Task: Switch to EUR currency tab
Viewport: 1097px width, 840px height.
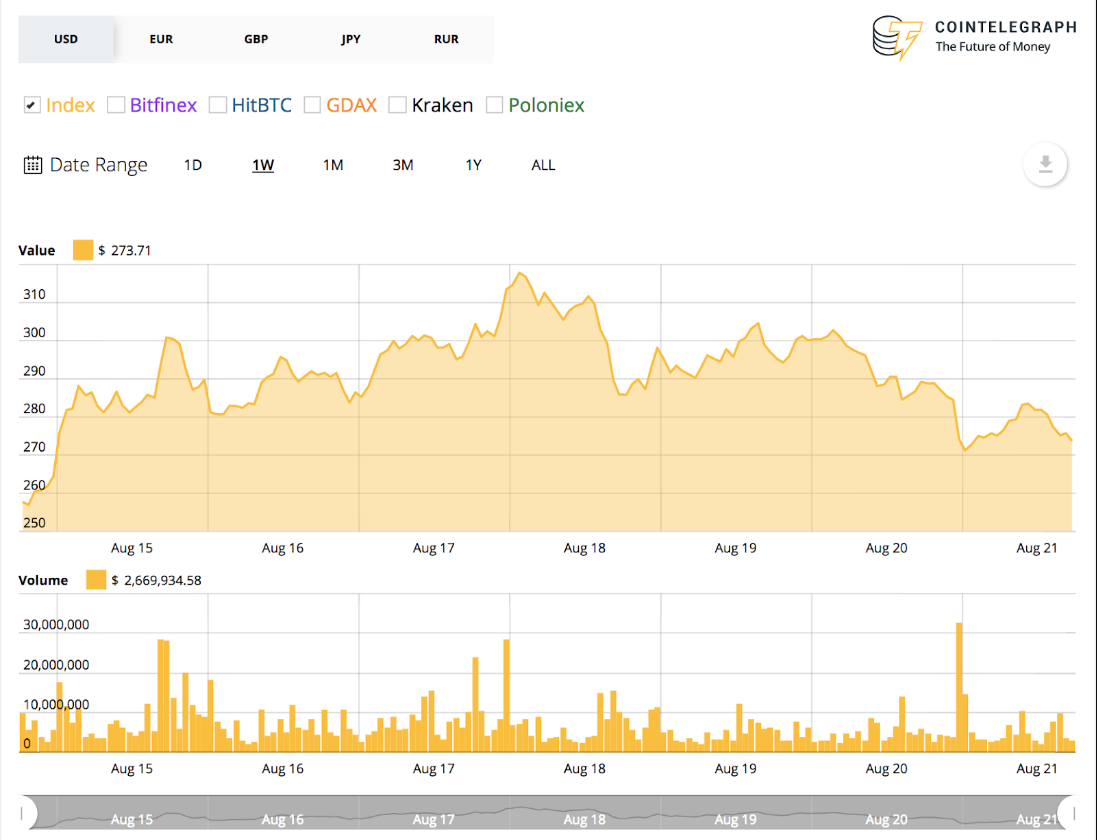Action: pos(161,39)
